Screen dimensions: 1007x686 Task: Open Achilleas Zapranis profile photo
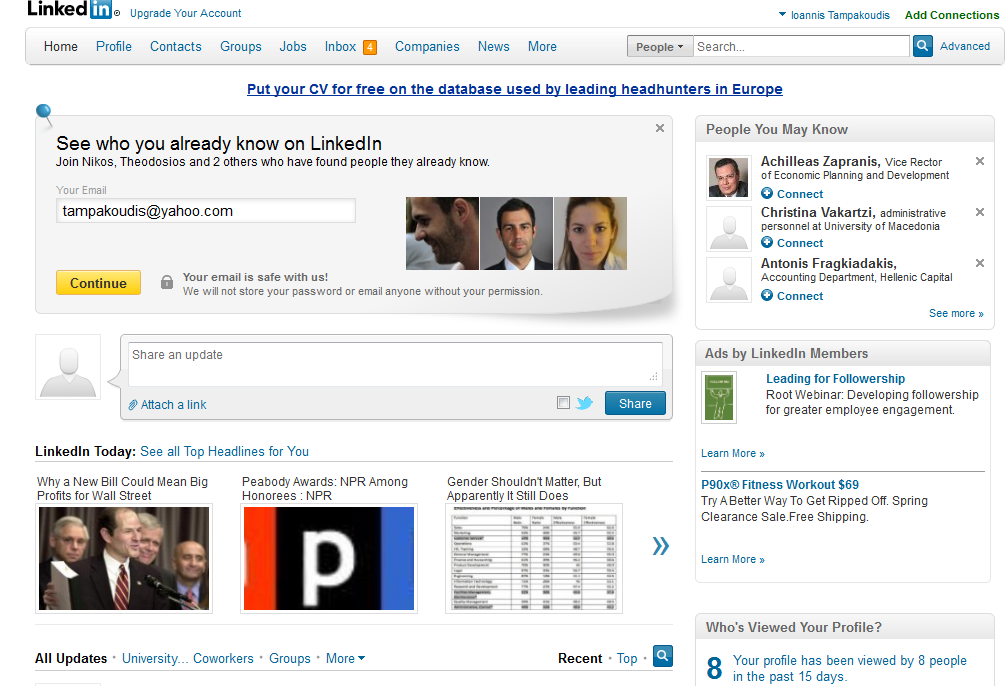728,177
